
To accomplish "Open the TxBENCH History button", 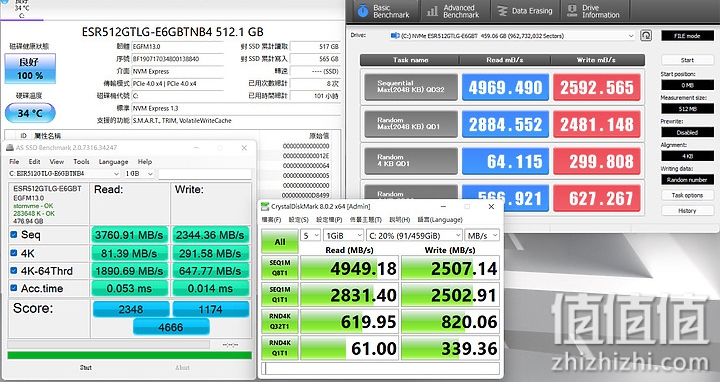I will [x=687, y=211].
